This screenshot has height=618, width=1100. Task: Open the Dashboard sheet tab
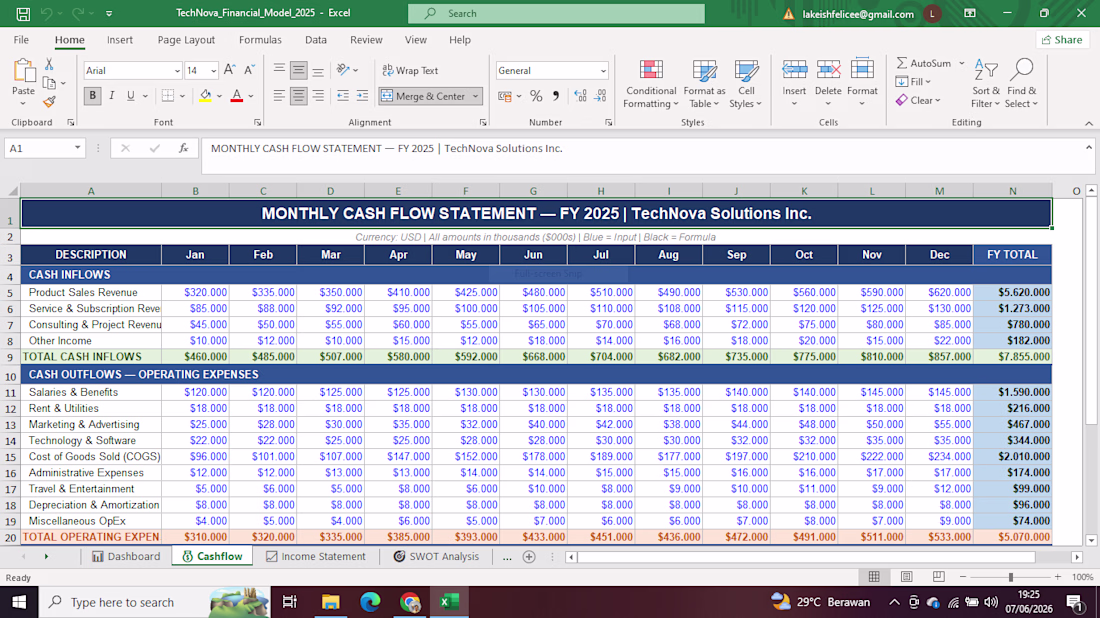126,556
